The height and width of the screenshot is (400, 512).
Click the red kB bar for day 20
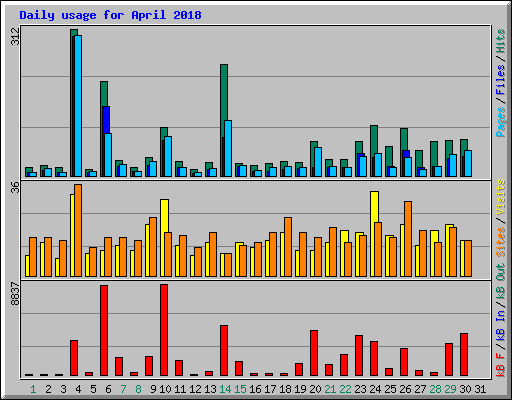coord(314,353)
